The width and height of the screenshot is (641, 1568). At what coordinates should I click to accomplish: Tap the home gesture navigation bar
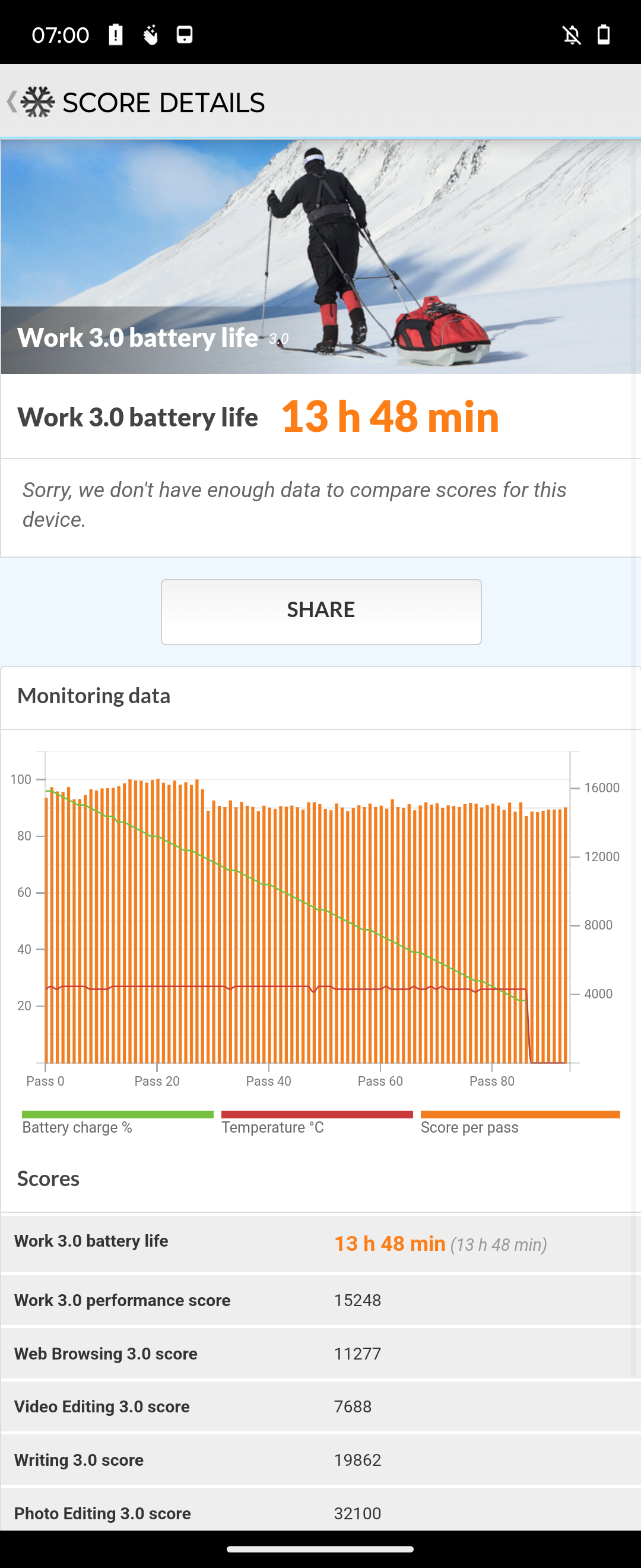[x=320, y=1549]
